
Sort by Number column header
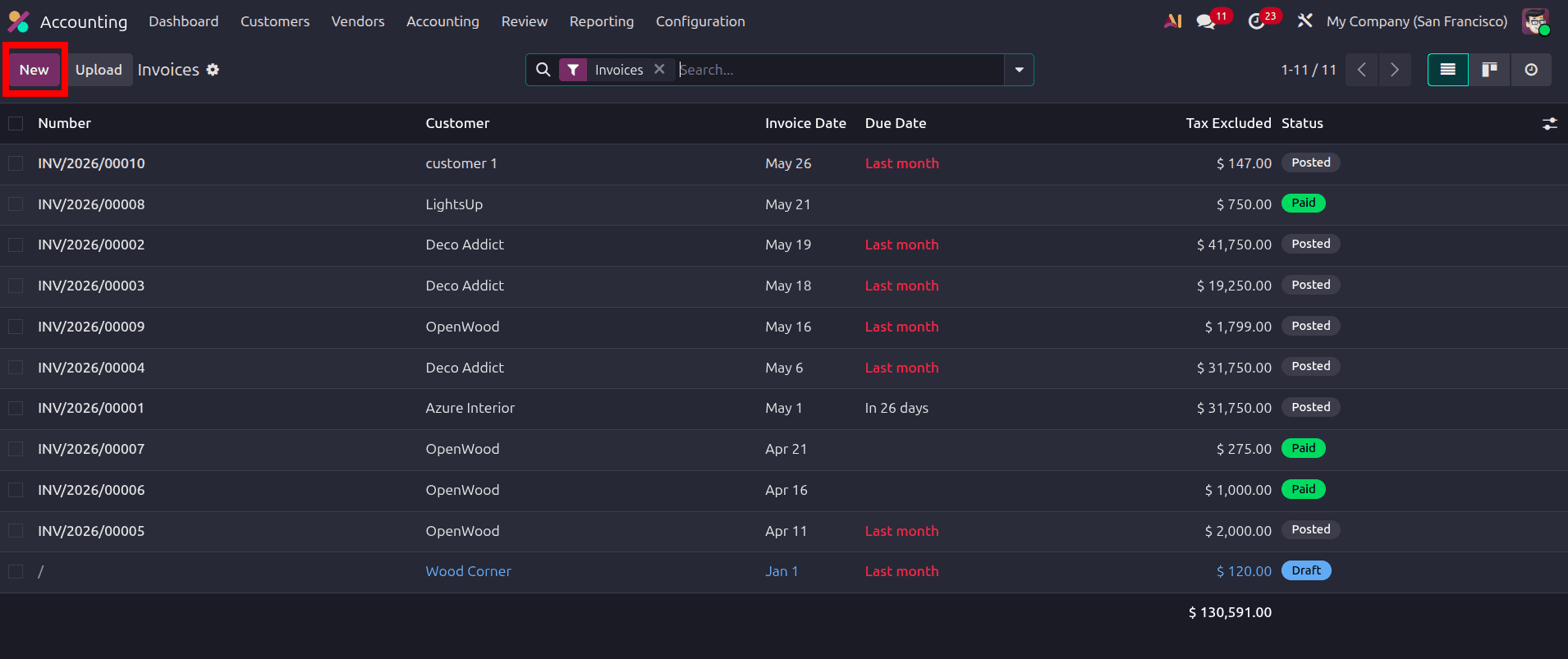pos(65,123)
